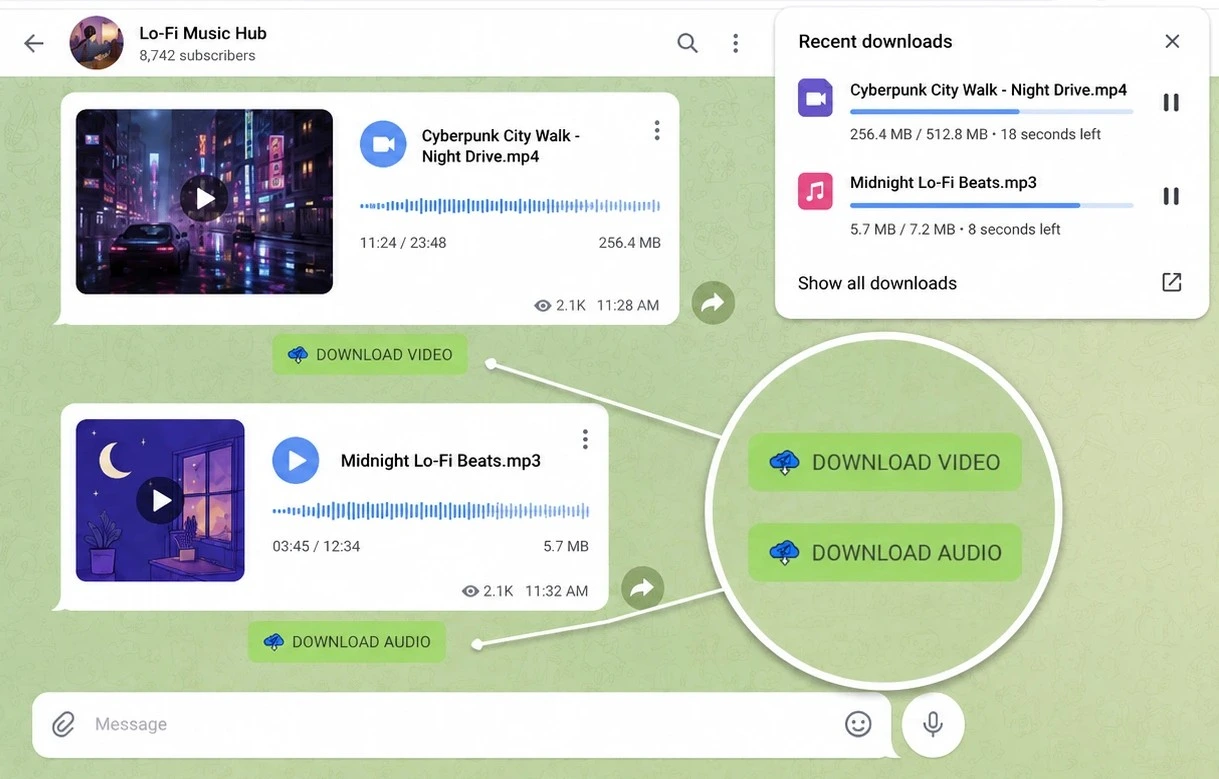This screenshot has width=1219, height=779.
Task: Open the channel header three-dot menu
Action: point(735,43)
